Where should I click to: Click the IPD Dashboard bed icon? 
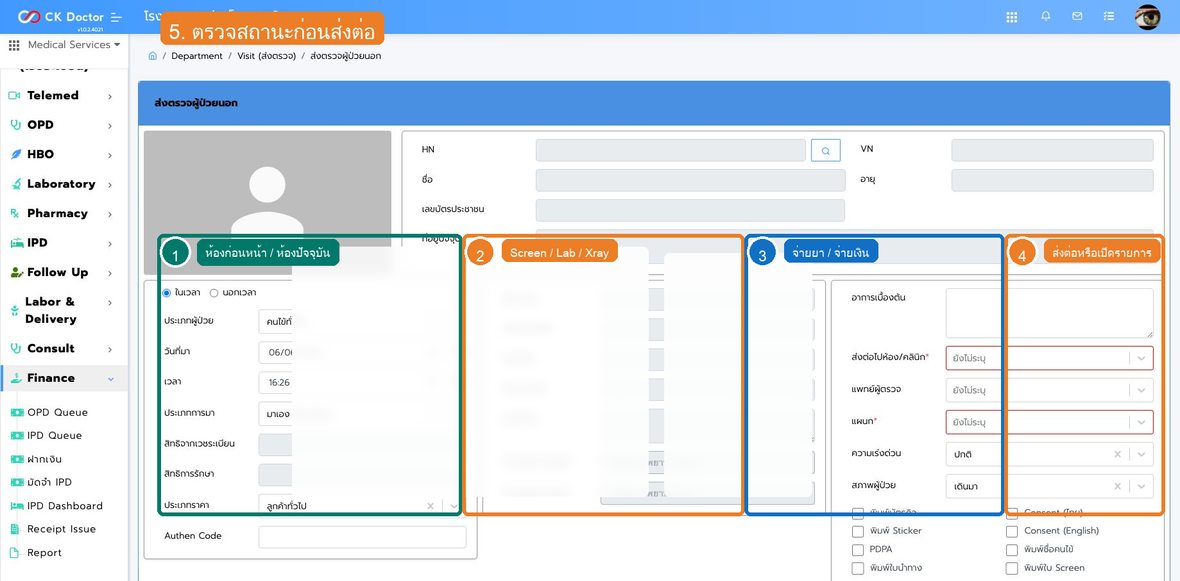(x=16, y=506)
